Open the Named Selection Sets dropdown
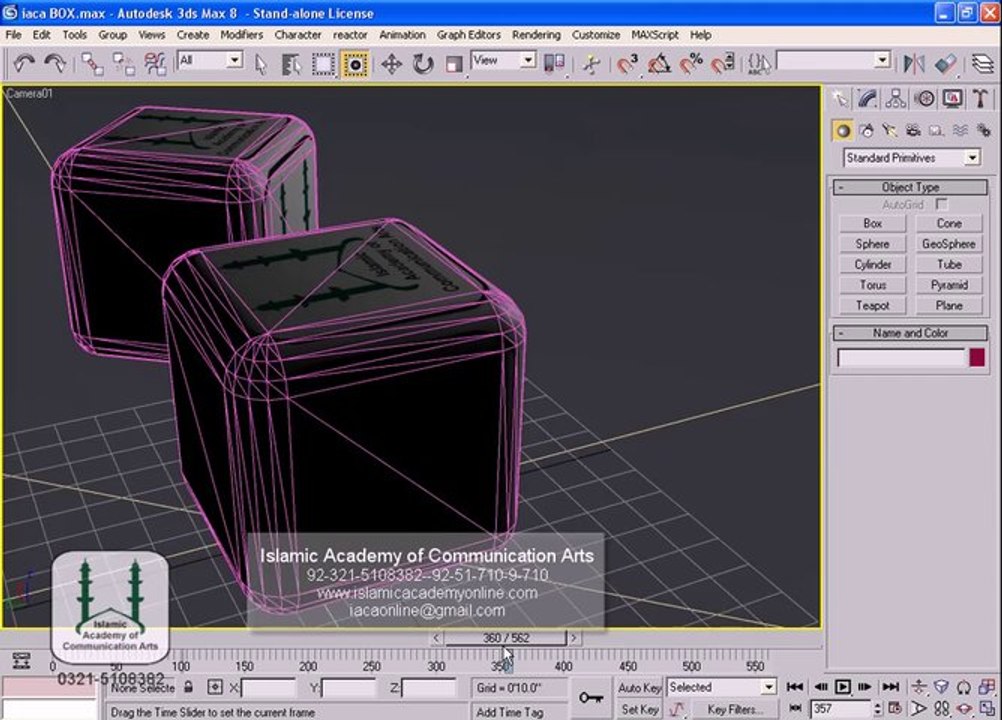This screenshot has height=720, width=1002. click(x=883, y=60)
